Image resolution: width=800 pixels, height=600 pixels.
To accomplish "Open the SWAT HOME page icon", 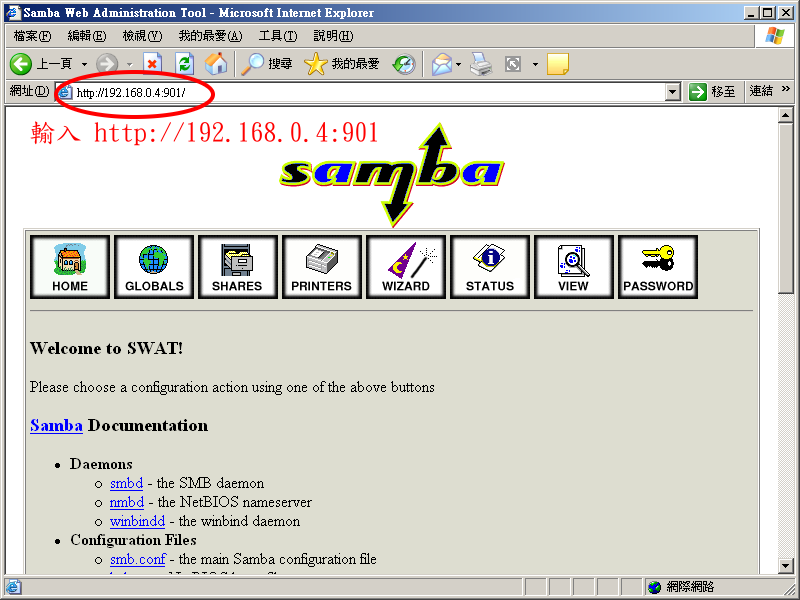I will click(70, 267).
